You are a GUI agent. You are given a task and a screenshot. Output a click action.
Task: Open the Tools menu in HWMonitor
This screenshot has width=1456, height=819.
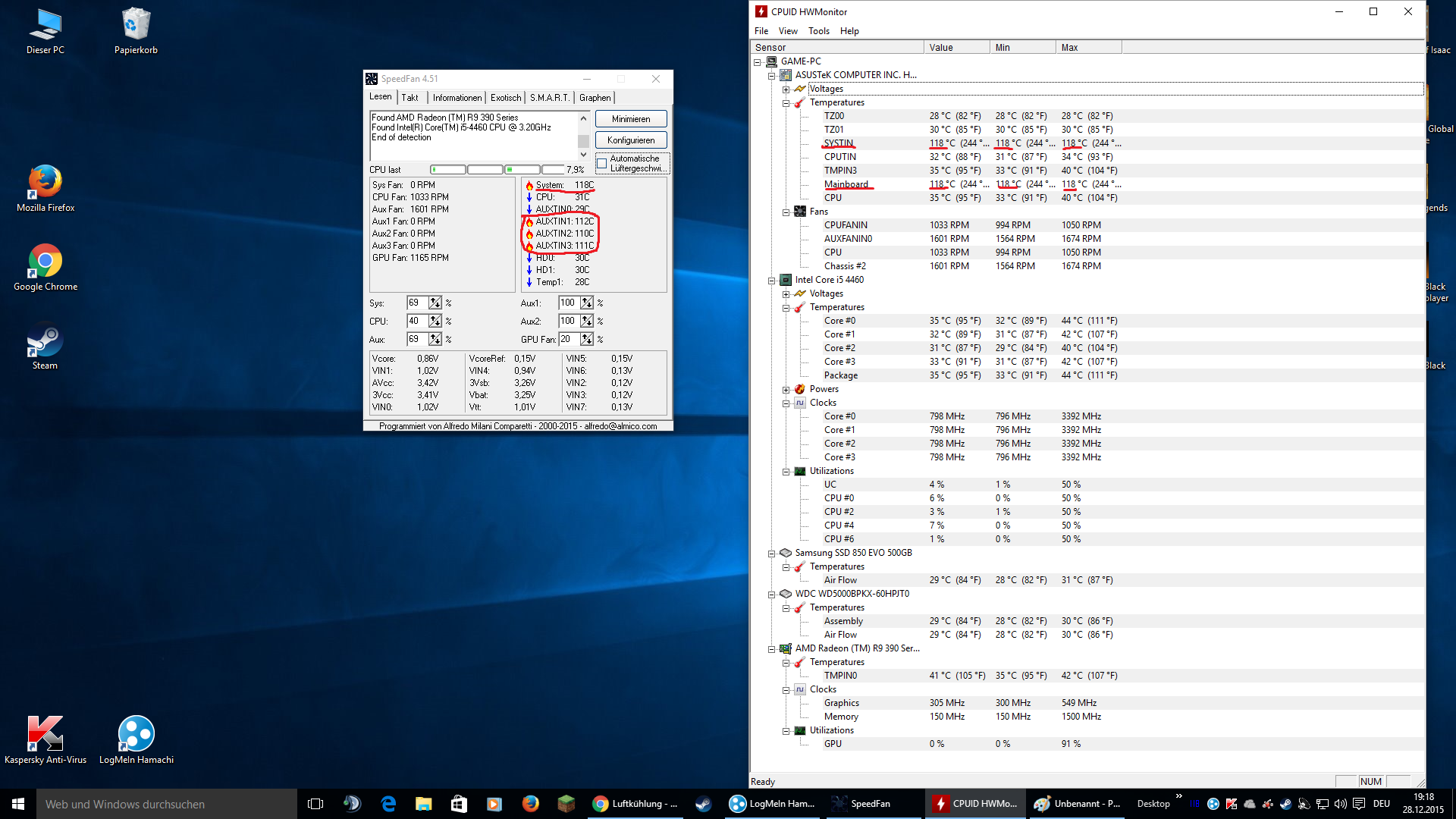pyautogui.click(x=818, y=31)
